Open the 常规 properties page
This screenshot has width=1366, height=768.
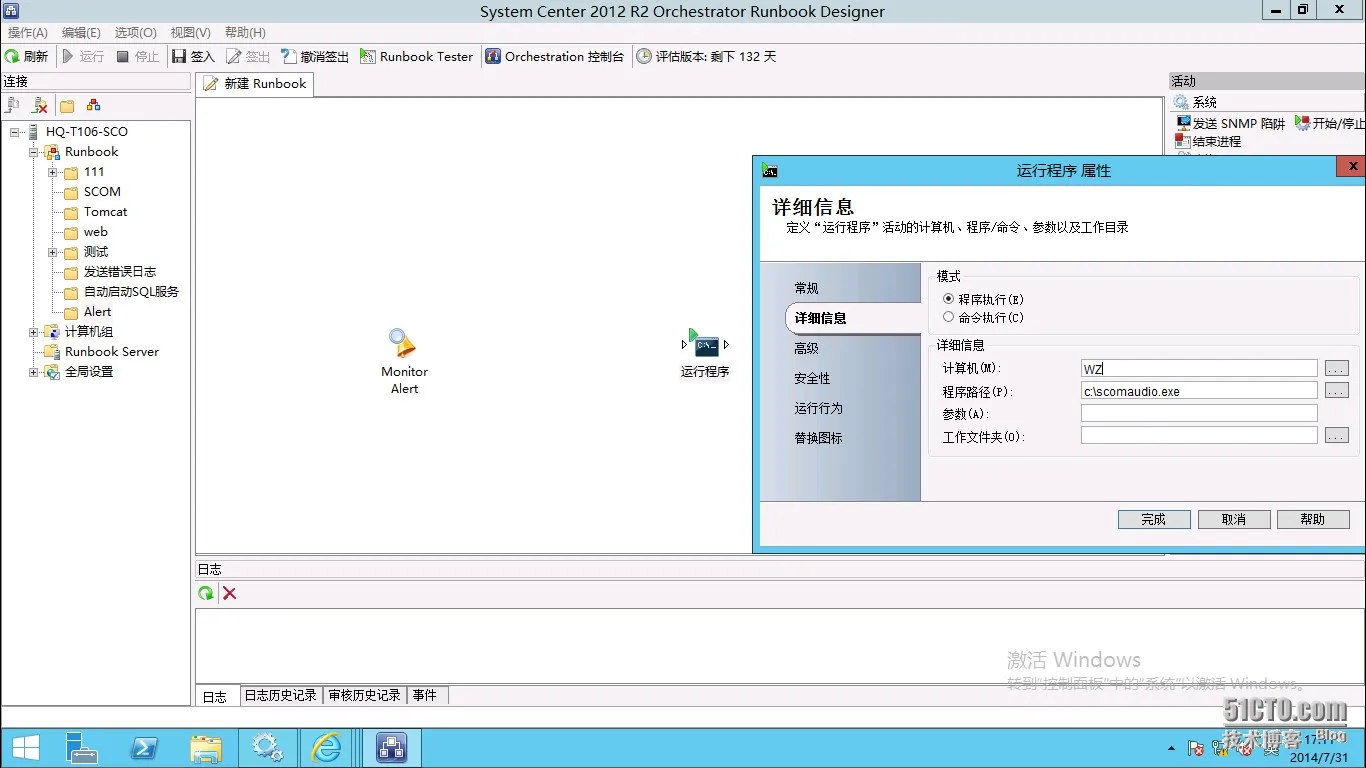point(806,288)
